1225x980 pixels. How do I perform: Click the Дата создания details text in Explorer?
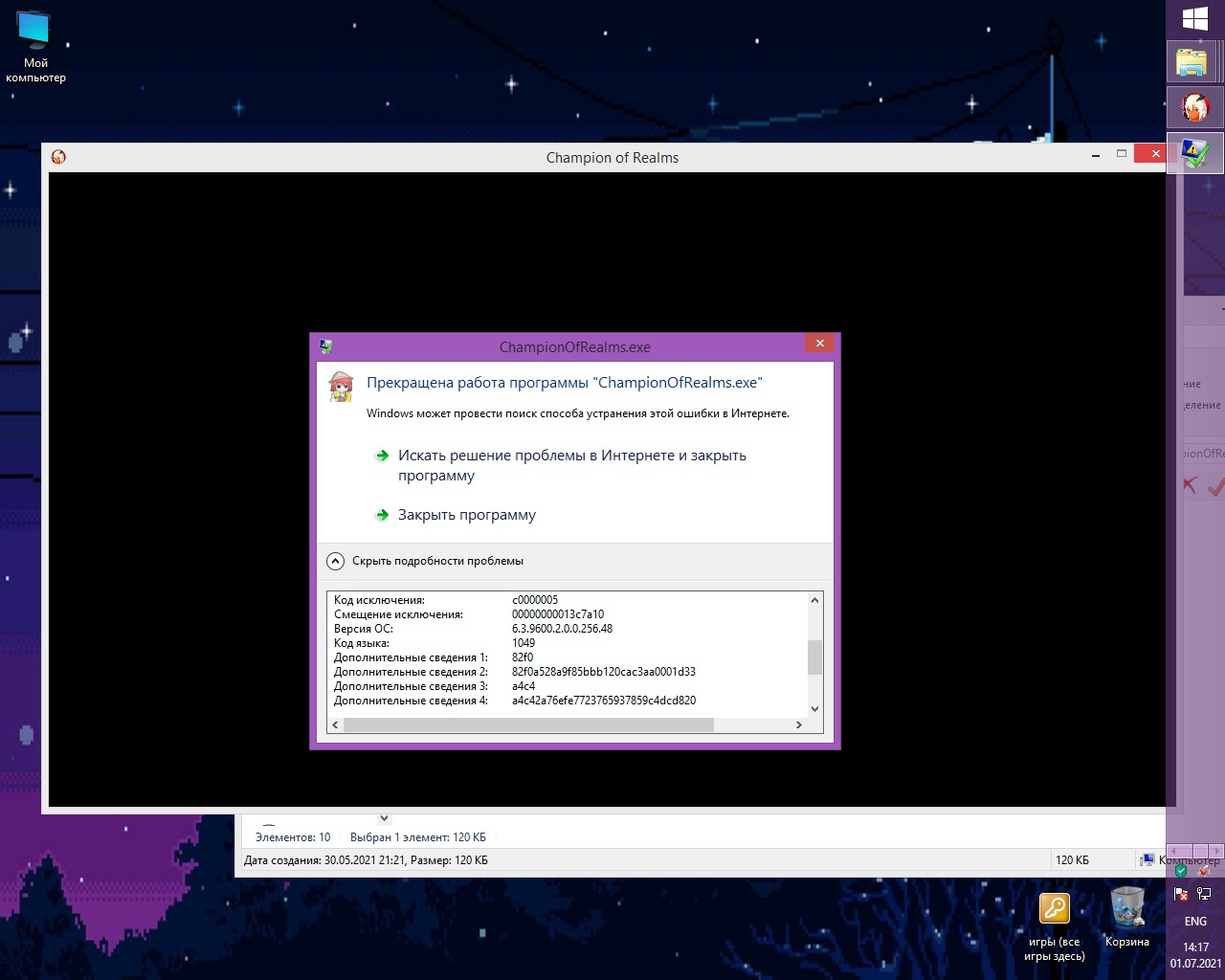point(366,860)
